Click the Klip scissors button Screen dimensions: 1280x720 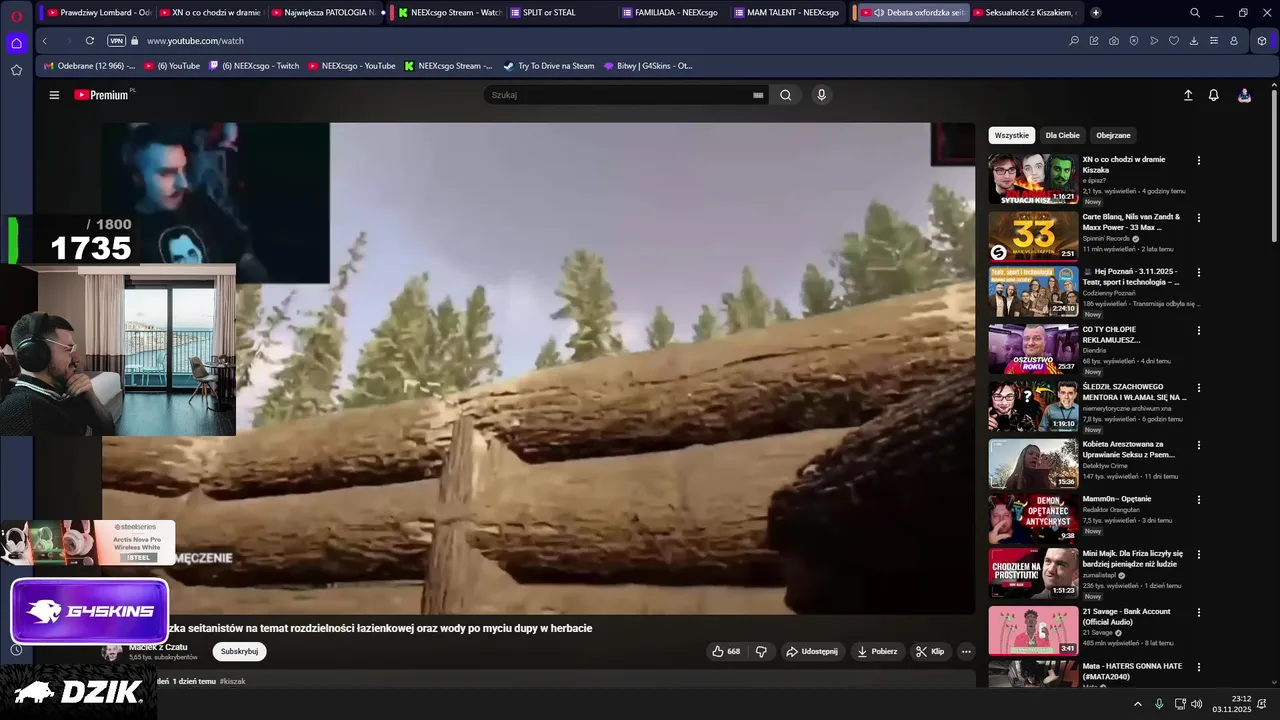click(x=930, y=652)
